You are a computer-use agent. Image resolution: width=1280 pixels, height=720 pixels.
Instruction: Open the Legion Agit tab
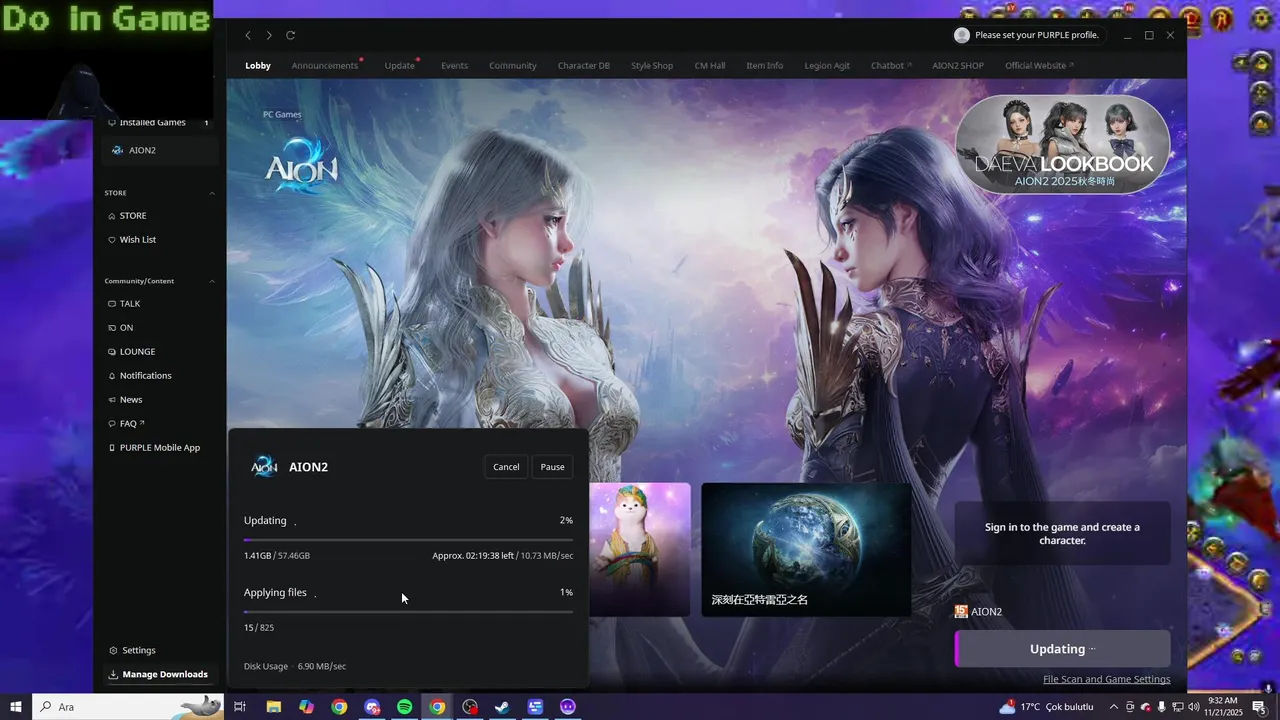coord(827,66)
